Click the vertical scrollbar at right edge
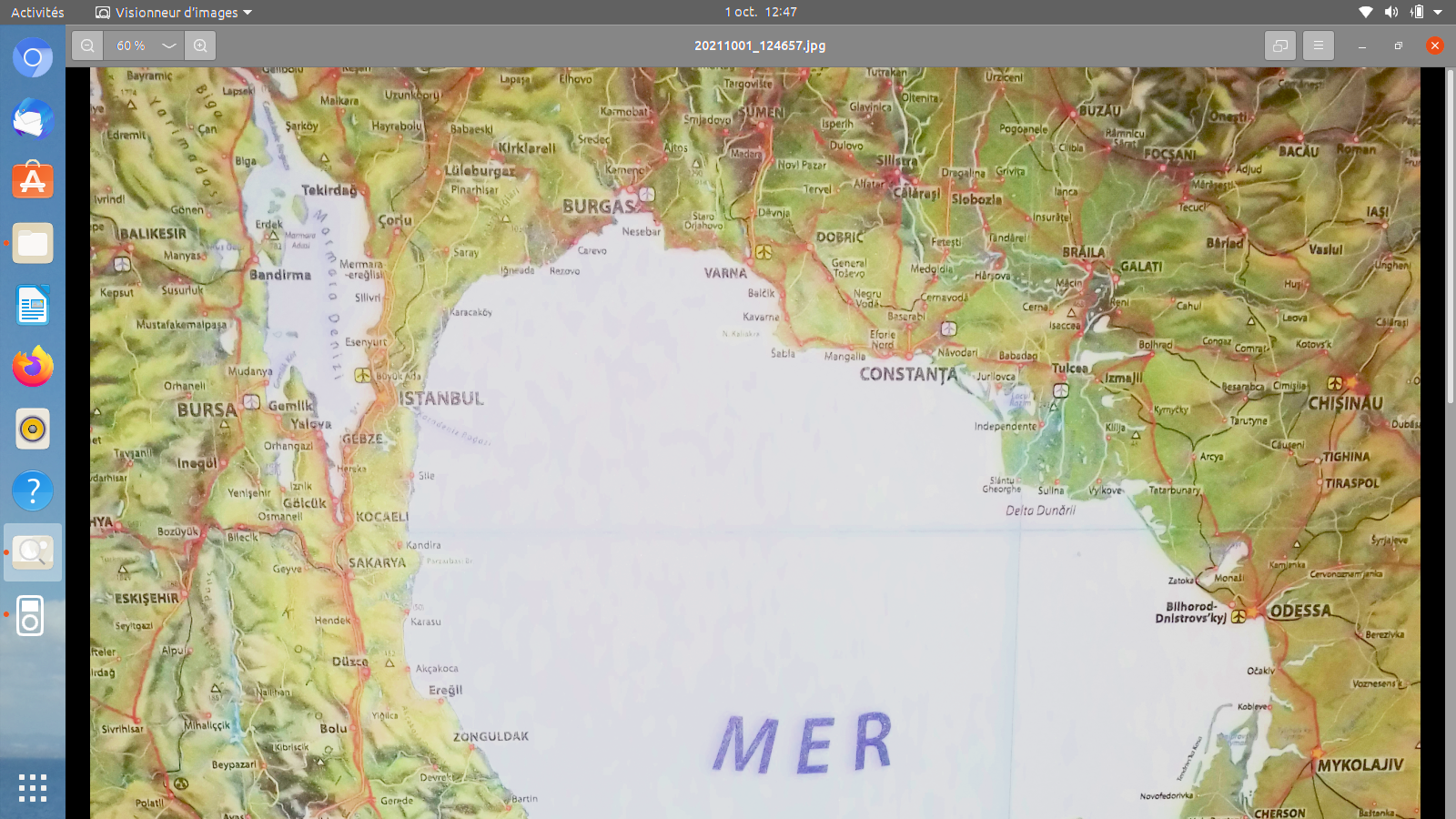The height and width of the screenshot is (819, 1456). coord(1450,237)
